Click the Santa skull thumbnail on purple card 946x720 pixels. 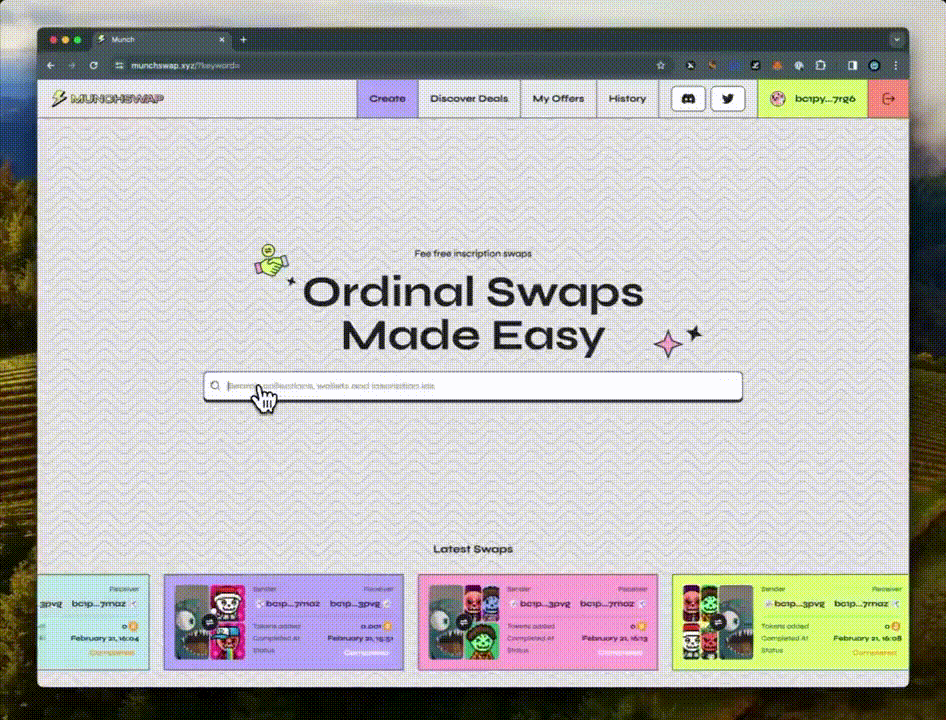pos(228,603)
